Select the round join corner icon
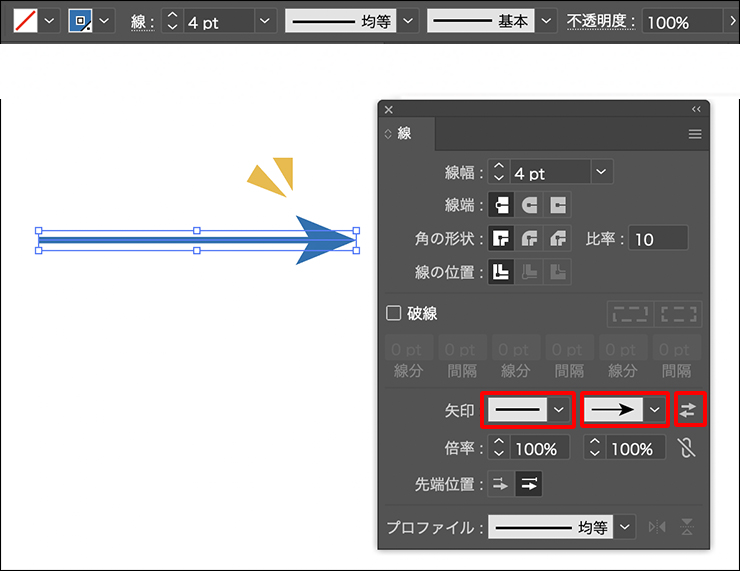The height and width of the screenshot is (571, 740). pos(529,239)
